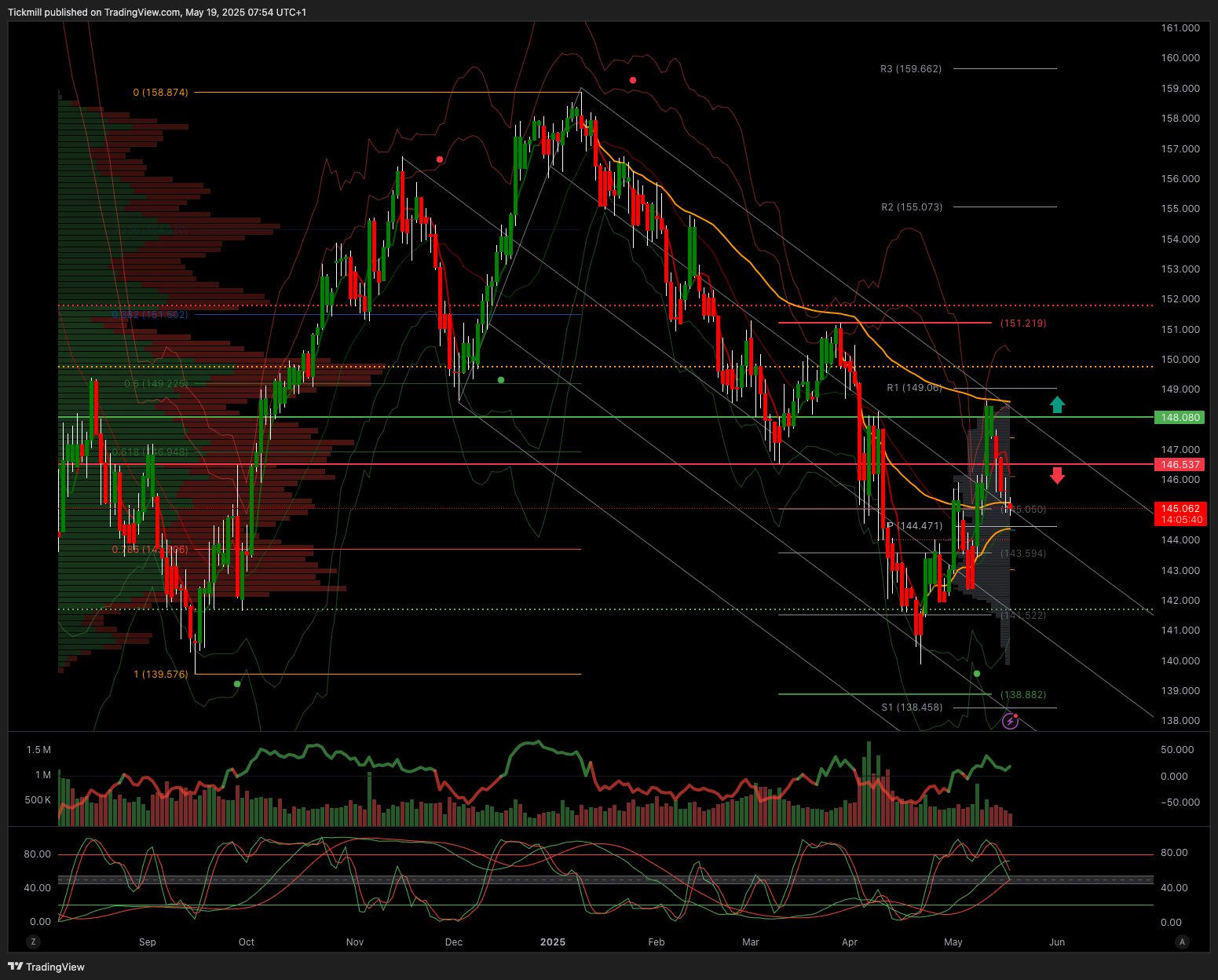This screenshot has width=1218, height=980.
Task: Click the red down arrow marker
Action: pyautogui.click(x=1057, y=475)
